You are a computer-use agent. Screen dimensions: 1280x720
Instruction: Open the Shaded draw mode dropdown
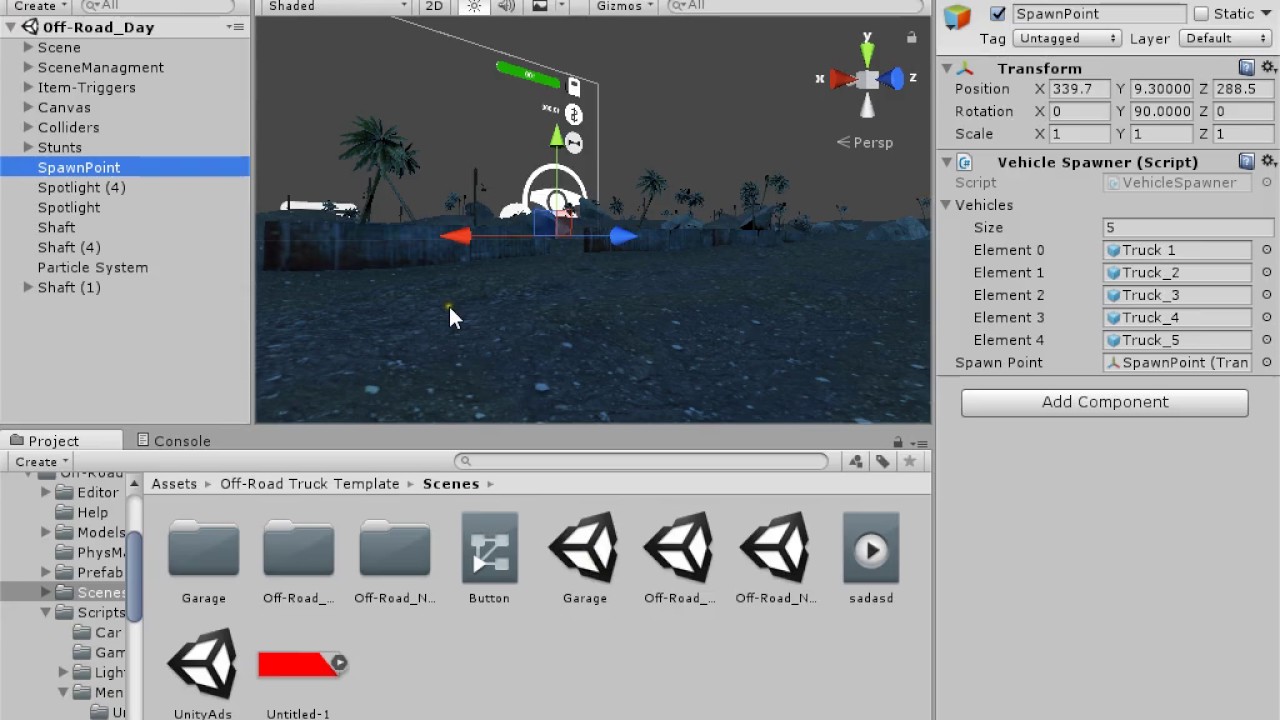pos(338,6)
